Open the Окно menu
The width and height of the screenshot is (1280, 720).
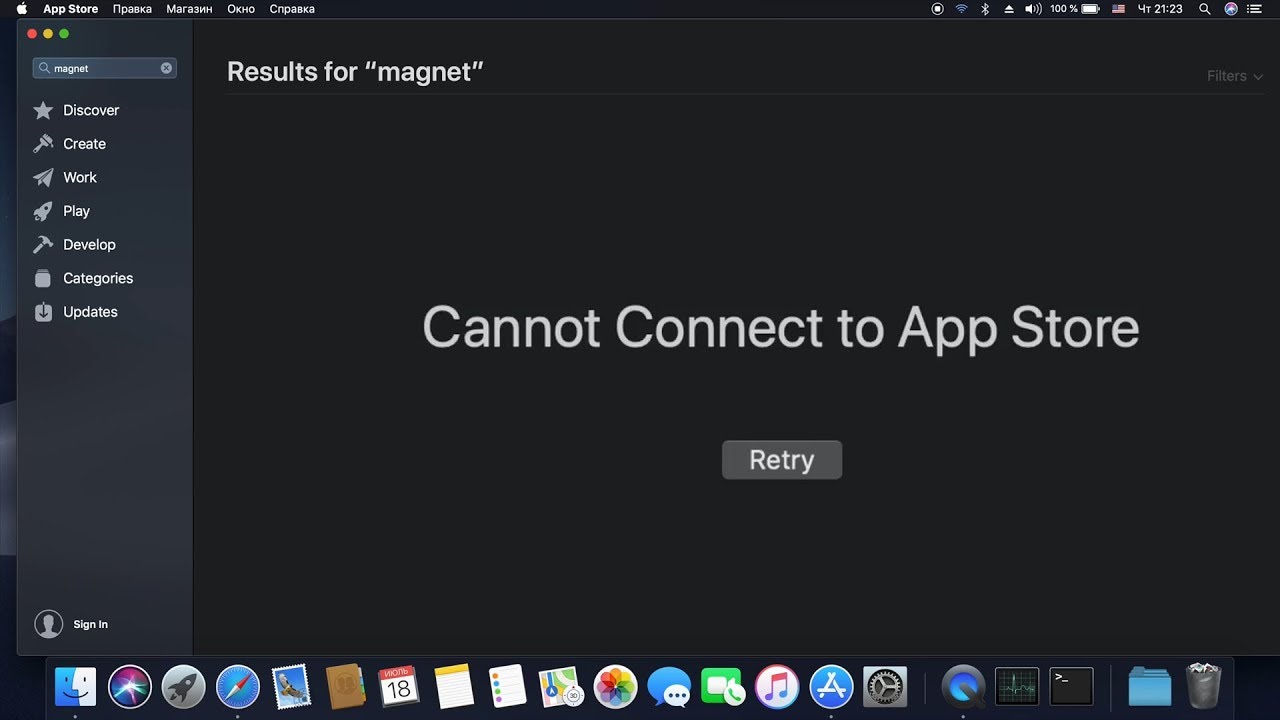pos(241,9)
